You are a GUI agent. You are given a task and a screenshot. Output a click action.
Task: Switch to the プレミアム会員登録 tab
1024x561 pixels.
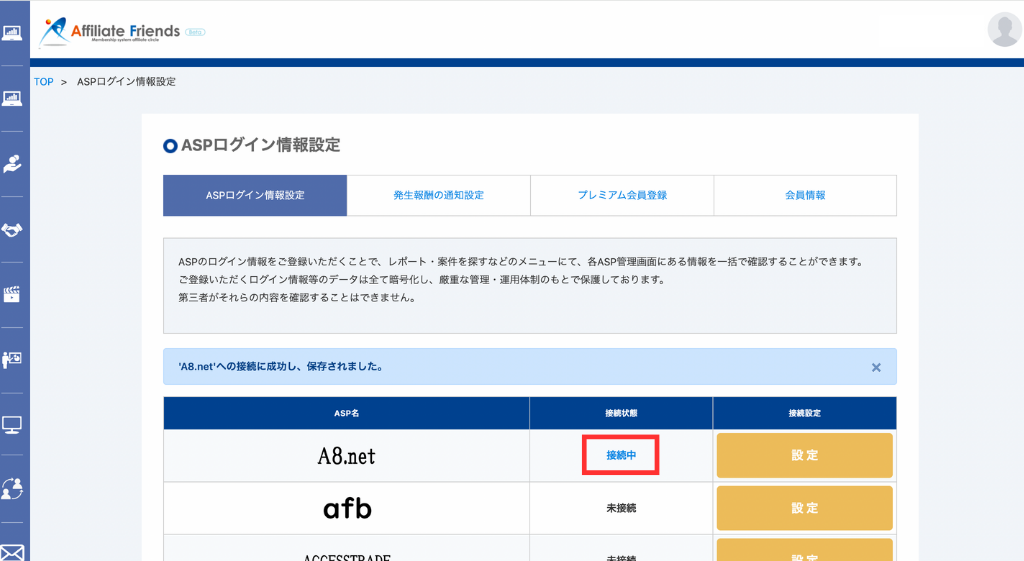coord(622,195)
